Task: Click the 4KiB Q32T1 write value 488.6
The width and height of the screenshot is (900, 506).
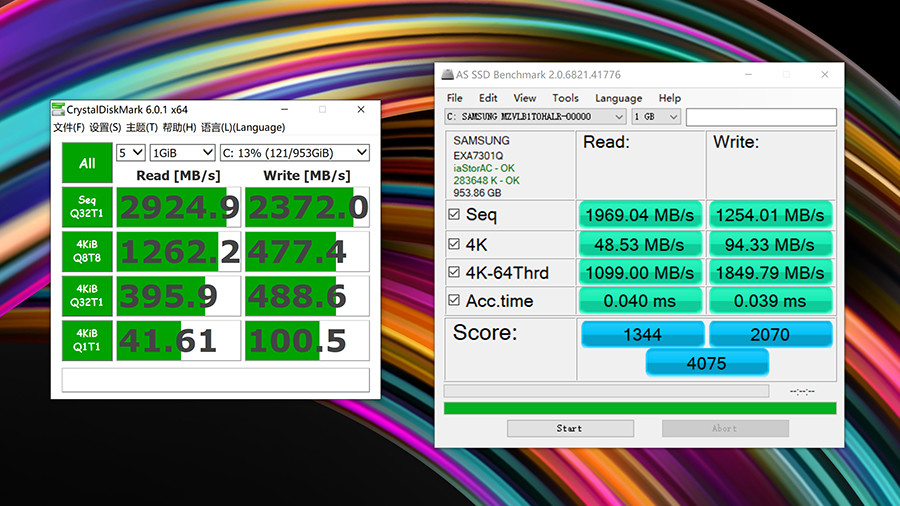Action: tap(307, 296)
